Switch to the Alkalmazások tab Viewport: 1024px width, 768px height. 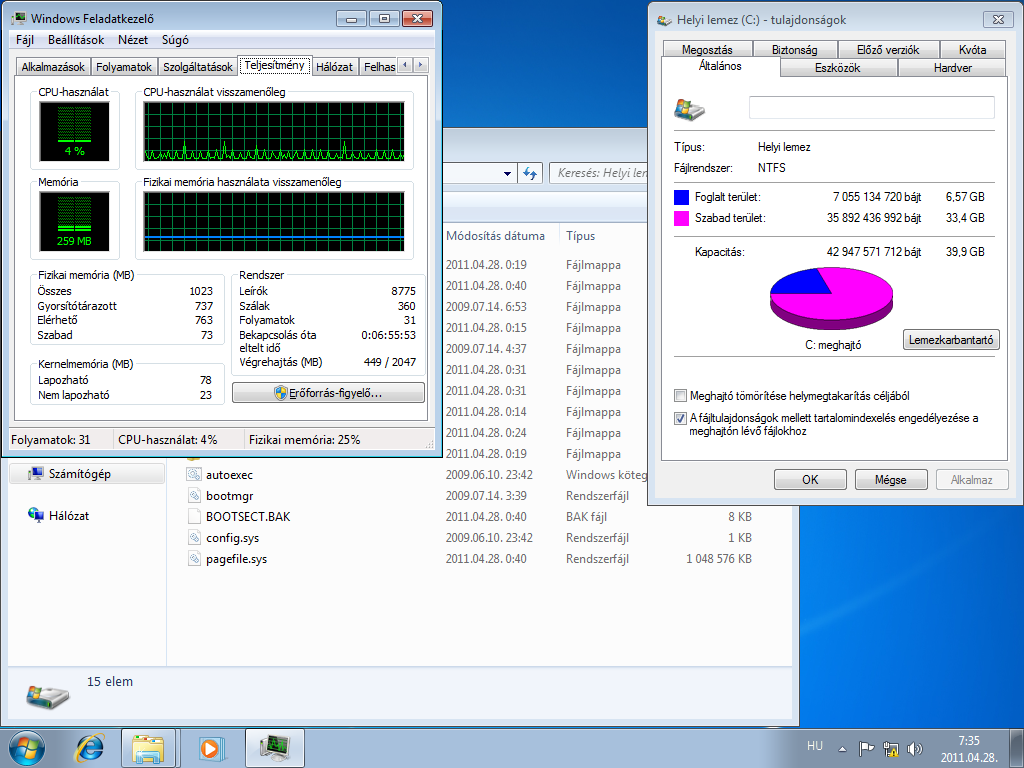click(53, 67)
